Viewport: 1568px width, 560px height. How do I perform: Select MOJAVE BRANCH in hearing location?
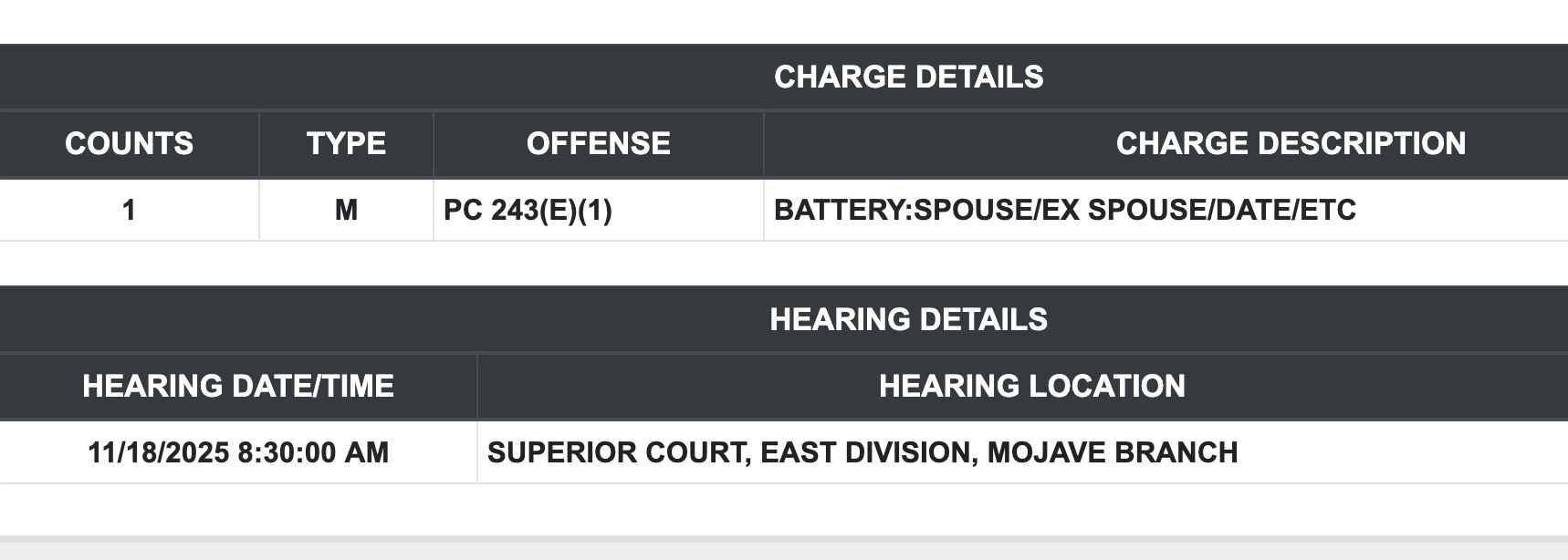[1112, 453]
